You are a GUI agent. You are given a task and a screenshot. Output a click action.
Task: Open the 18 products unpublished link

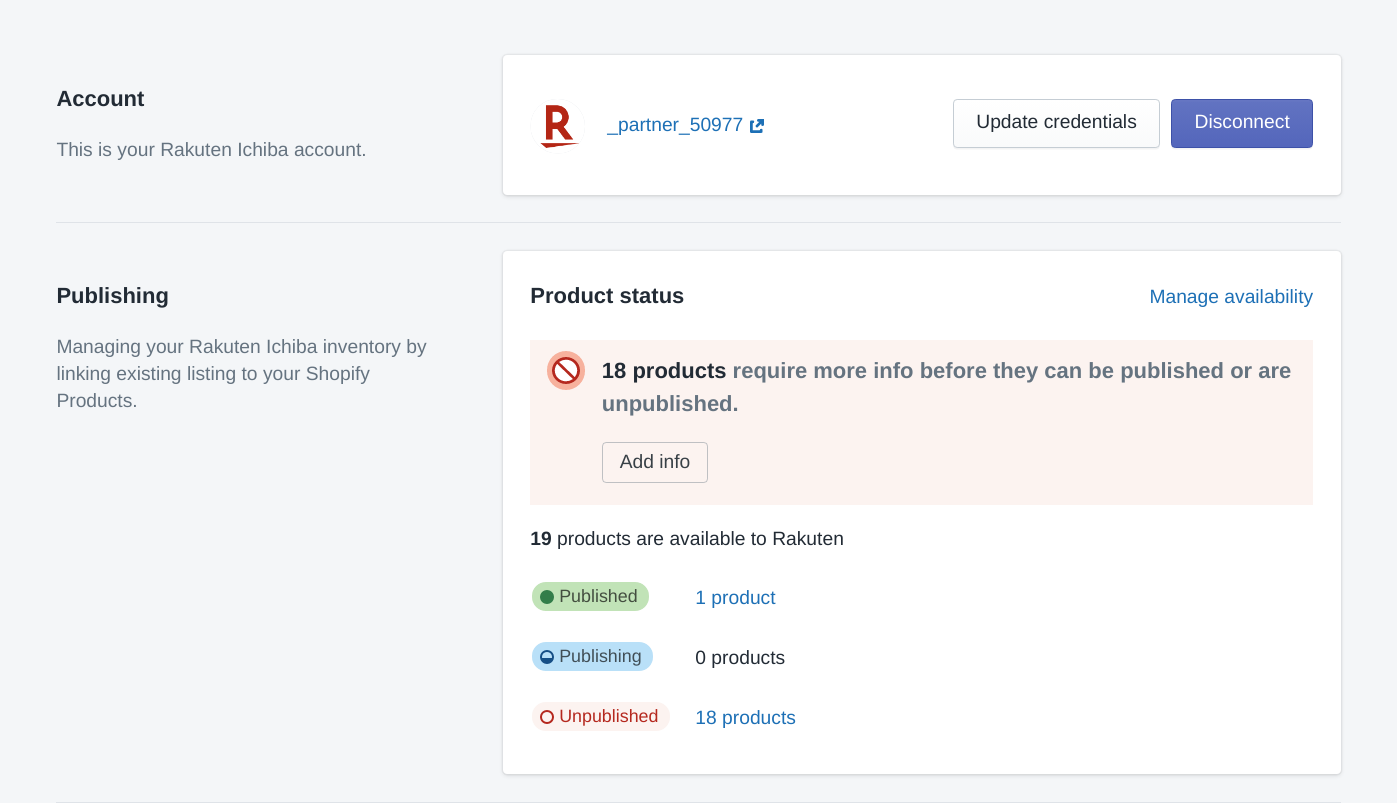click(745, 718)
